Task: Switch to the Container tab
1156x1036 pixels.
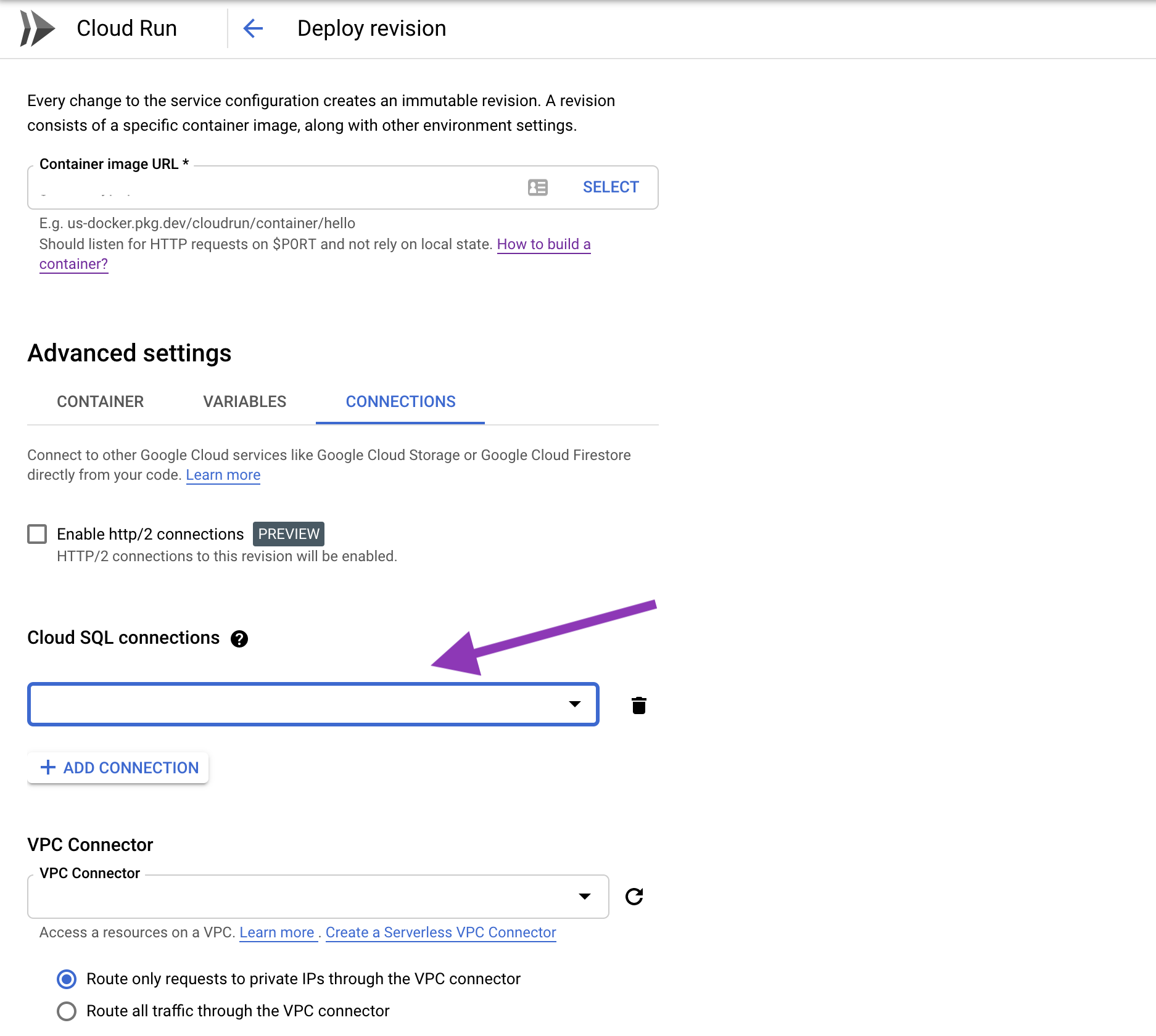Action: [x=100, y=401]
